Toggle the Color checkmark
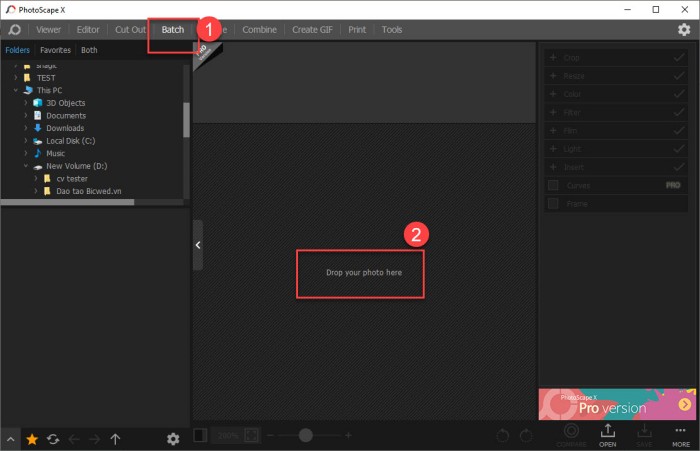 [x=679, y=94]
